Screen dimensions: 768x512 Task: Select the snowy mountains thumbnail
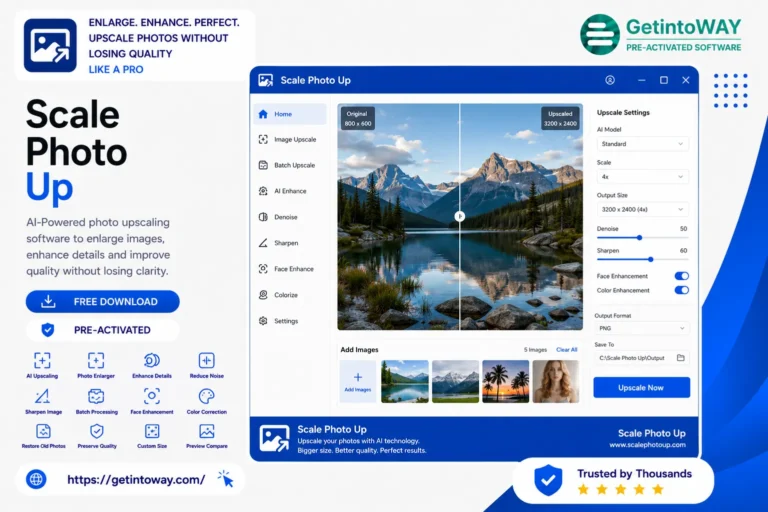click(455, 381)
